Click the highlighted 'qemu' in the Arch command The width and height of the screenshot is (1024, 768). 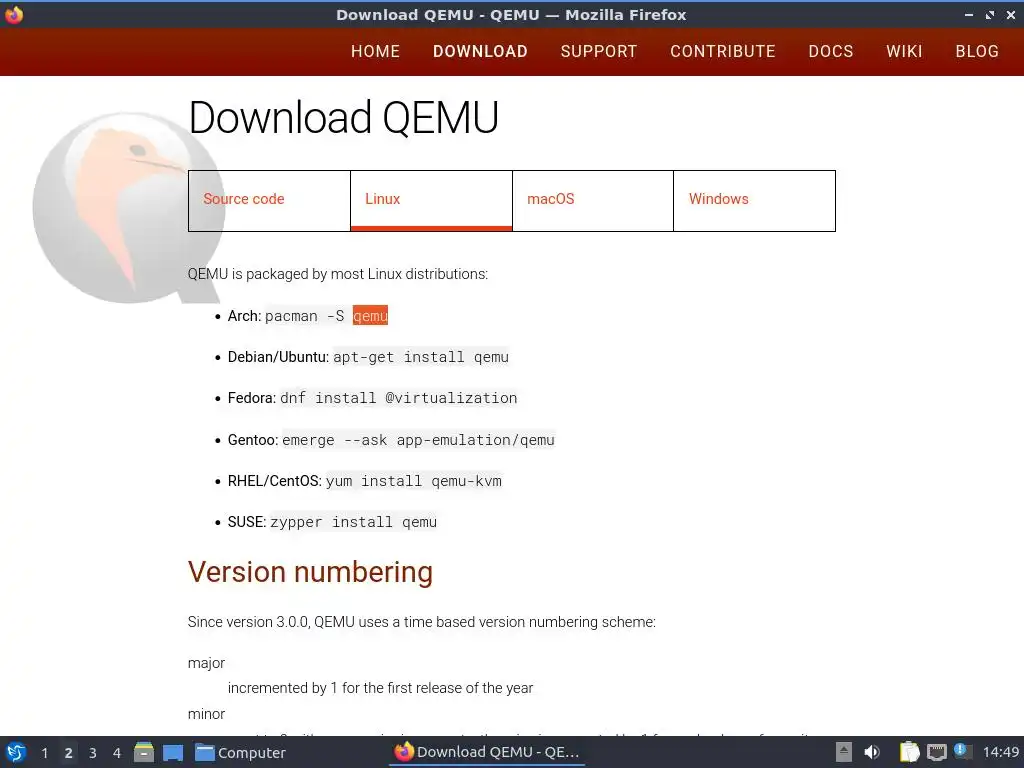(x=370, y=315)
